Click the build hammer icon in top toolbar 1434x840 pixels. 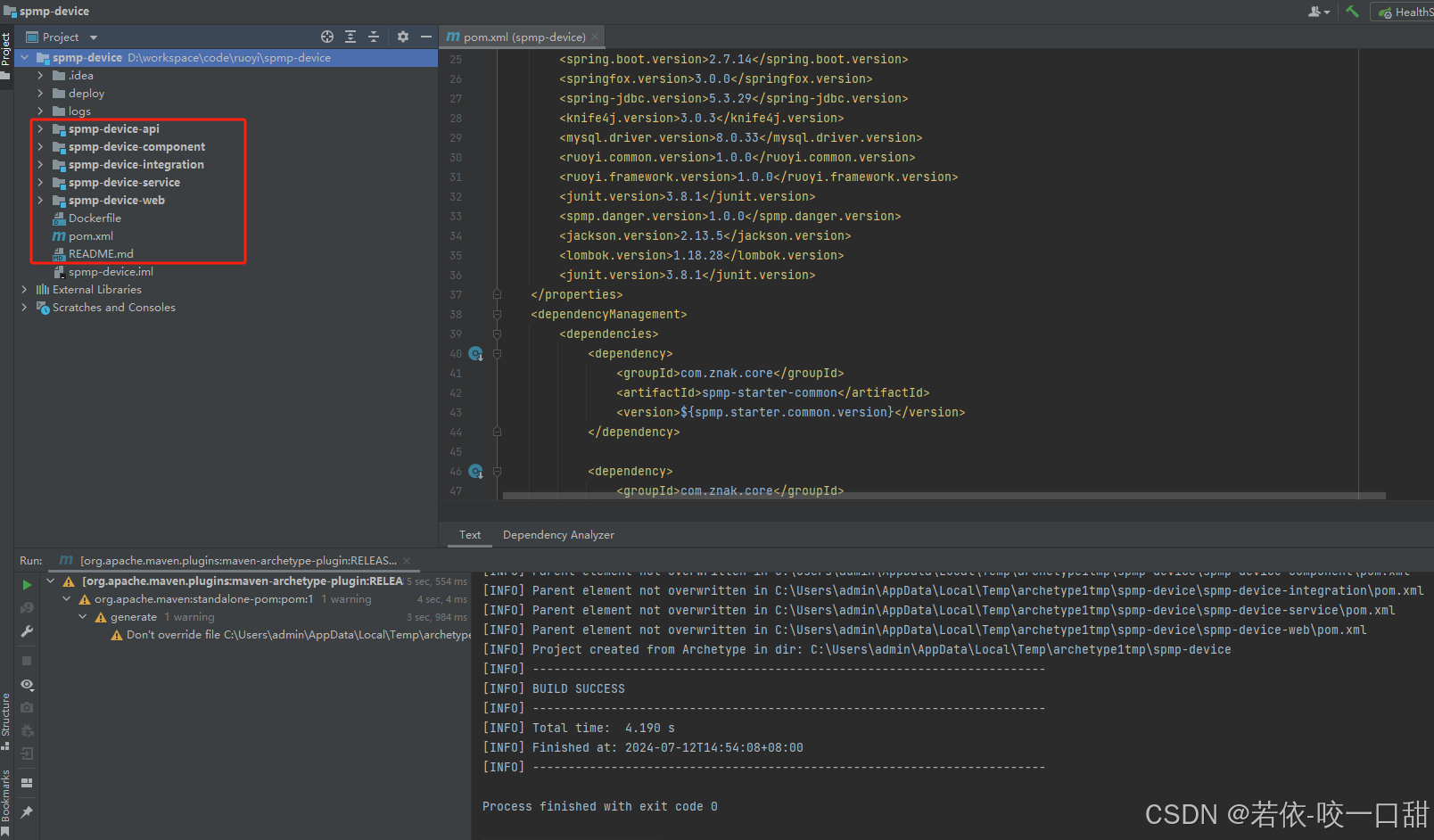[1353, 12]
